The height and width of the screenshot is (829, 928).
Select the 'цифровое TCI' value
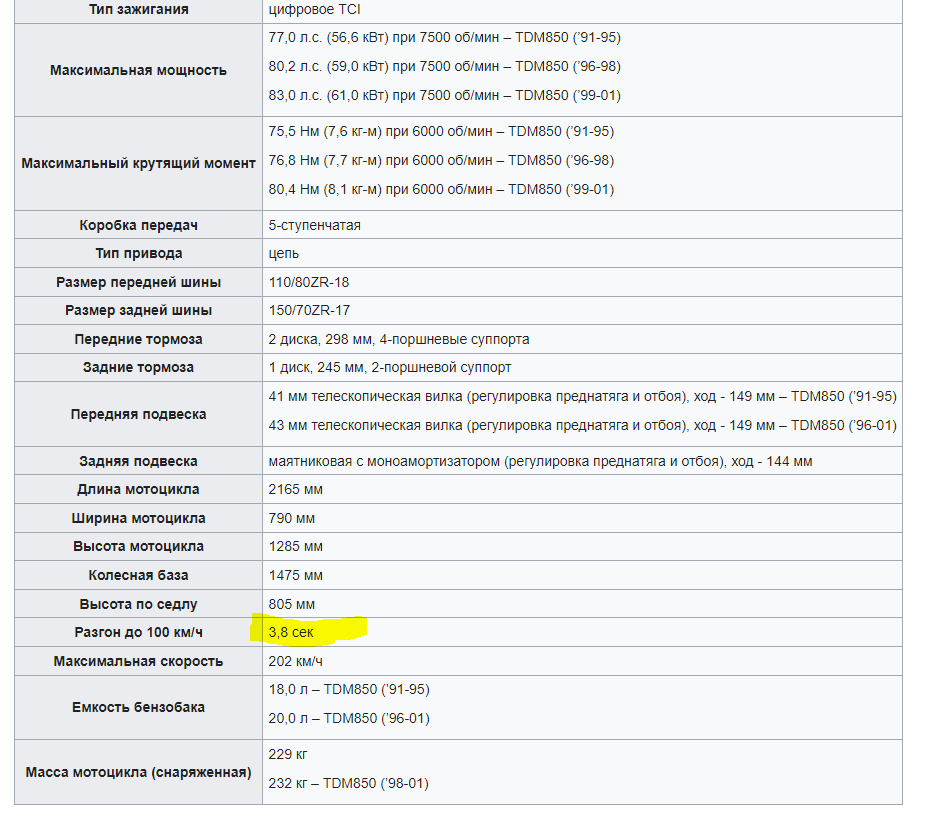314,9
